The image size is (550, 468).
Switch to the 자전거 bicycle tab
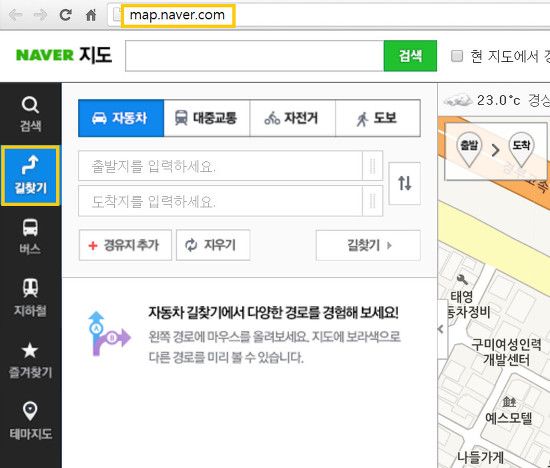coord(292,118)
